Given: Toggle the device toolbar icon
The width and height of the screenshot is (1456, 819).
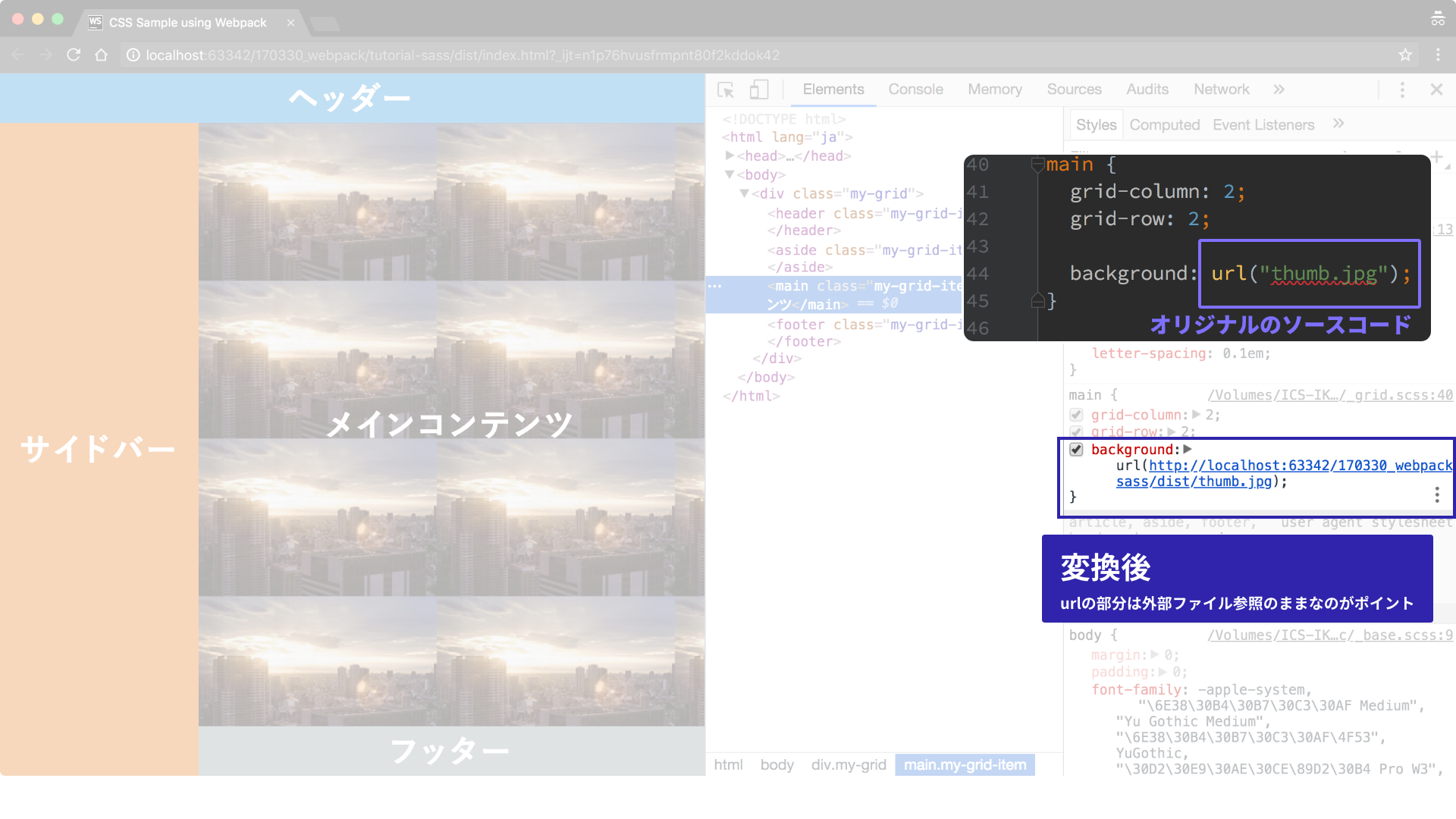Looking at the screenshot, I should click(x=759, y=90).
